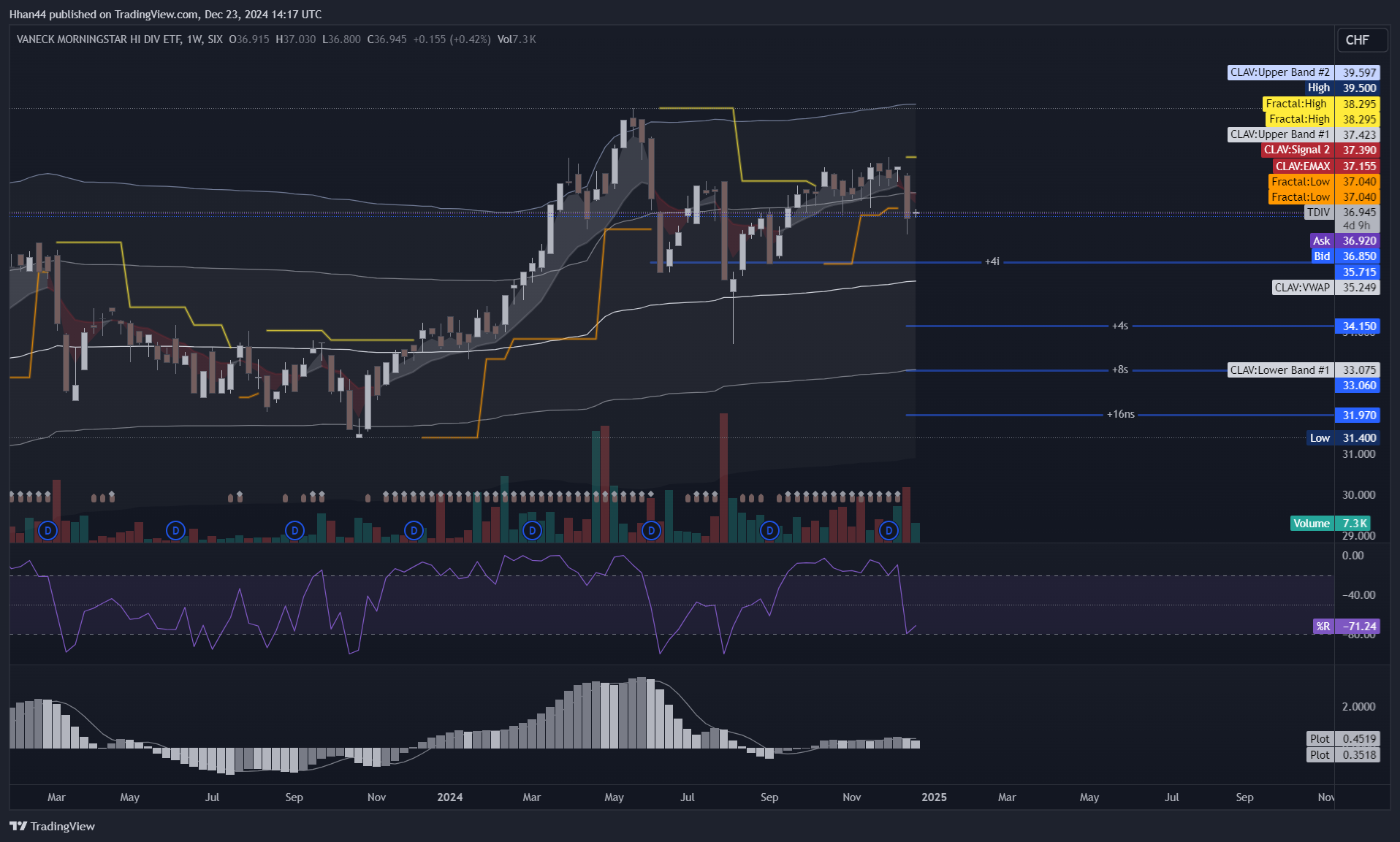The height and width of the screenshot is (842, 1400).
Task: Click the Hhan44 published on TradingView.com caption
Action: 165,14
